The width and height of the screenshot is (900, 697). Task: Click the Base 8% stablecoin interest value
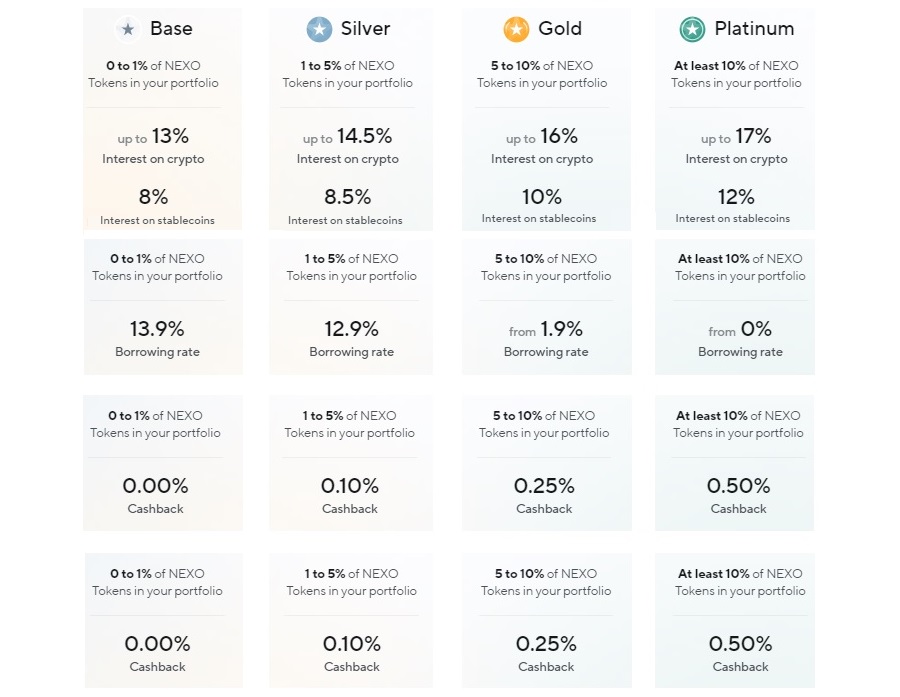153,197
